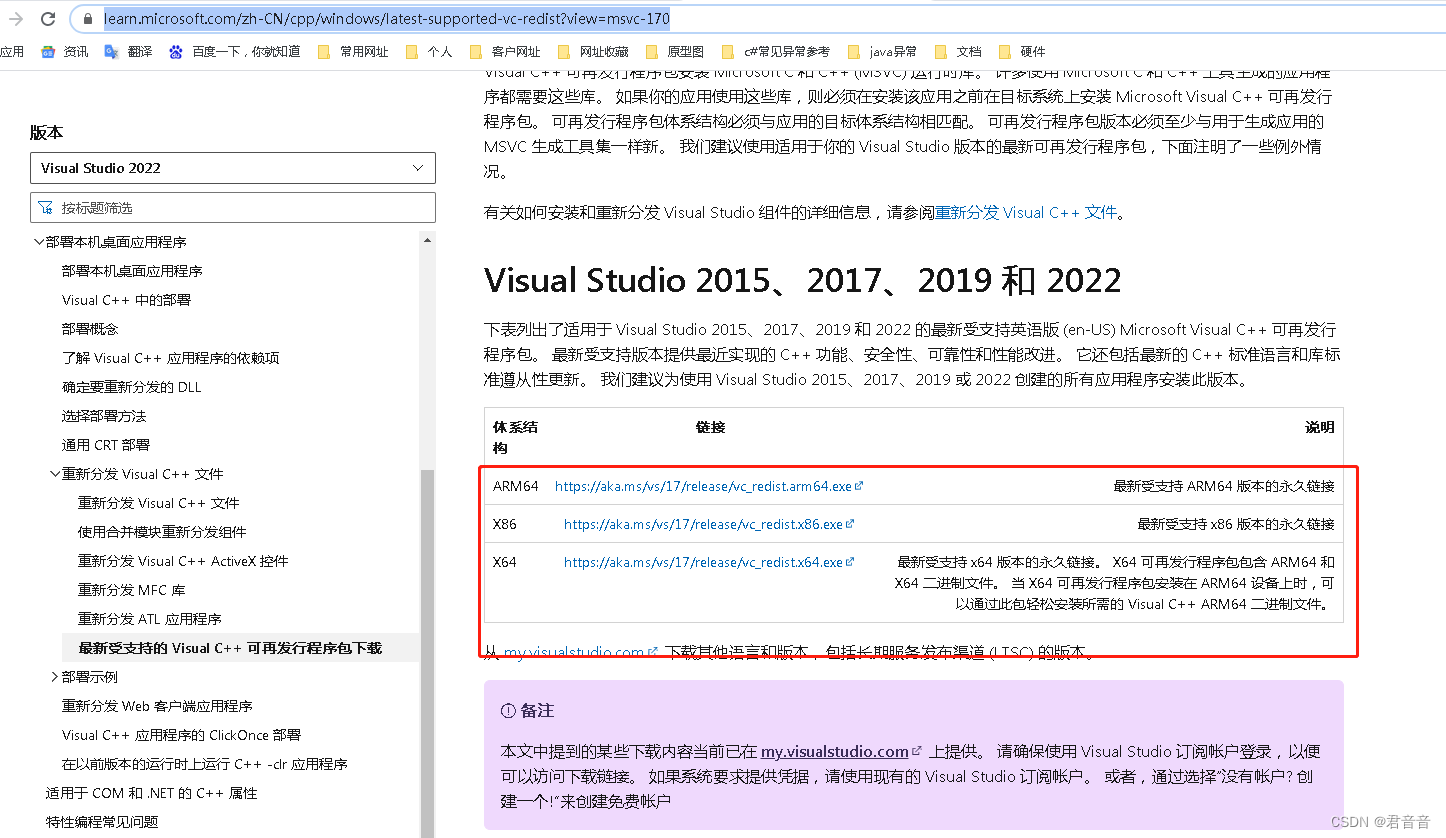This screenshot has width=1446, height=838.
Task: Open 在以前版本的运行时上运行 C++ -clr 应用程序
Action: pos(205,764)
